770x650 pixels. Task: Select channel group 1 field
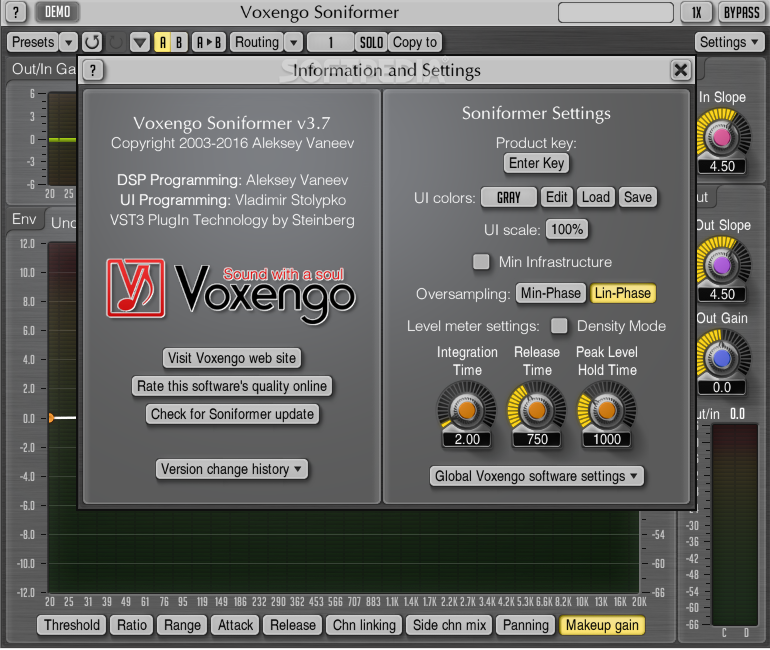(x=330, y=42)
